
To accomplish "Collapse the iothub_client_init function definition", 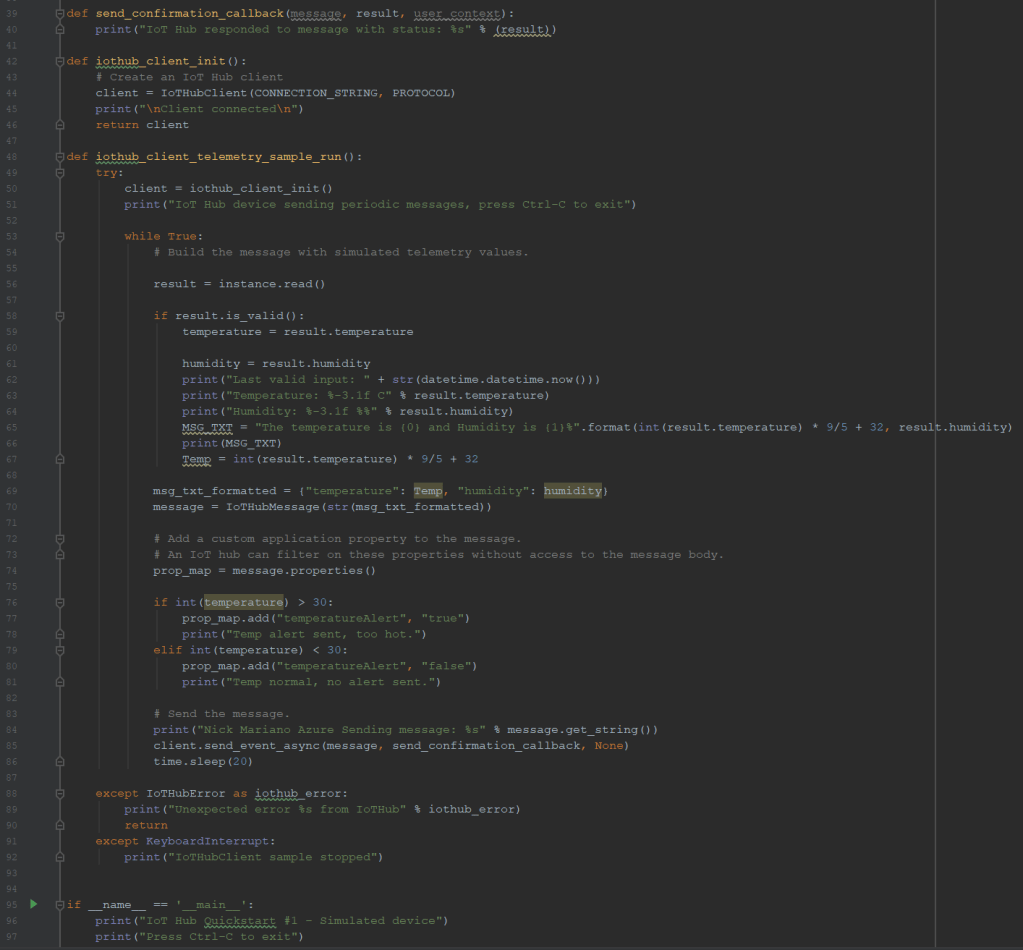I will [x=60, y=61].
